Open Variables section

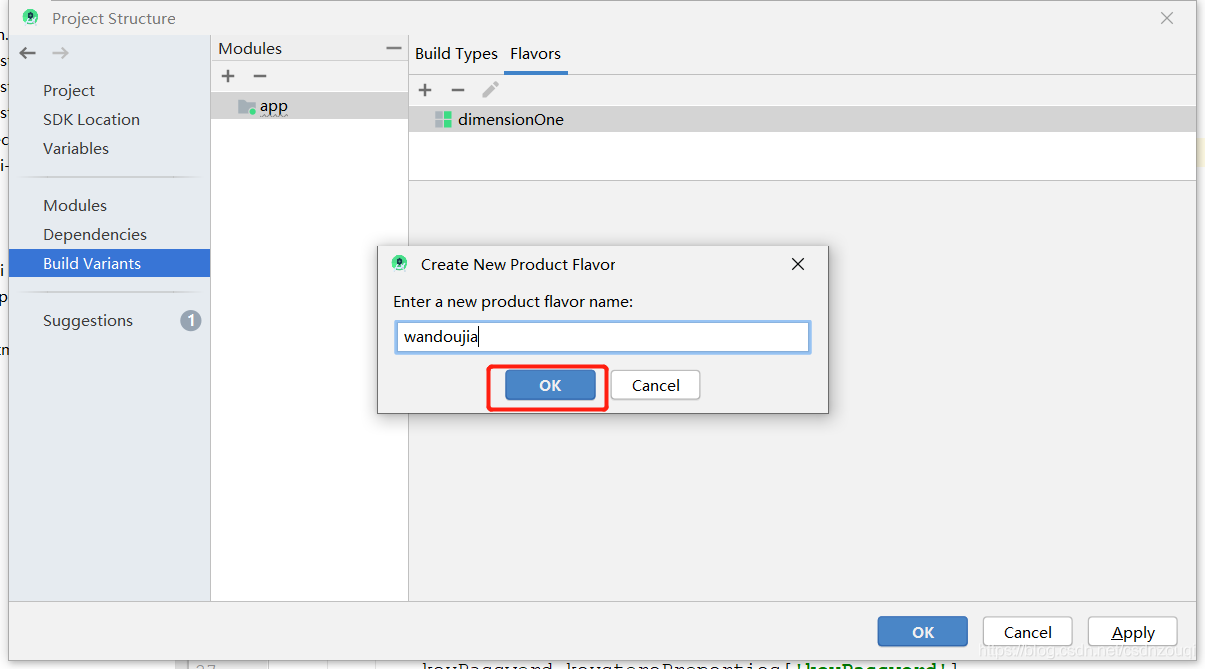tap(76, 148)
